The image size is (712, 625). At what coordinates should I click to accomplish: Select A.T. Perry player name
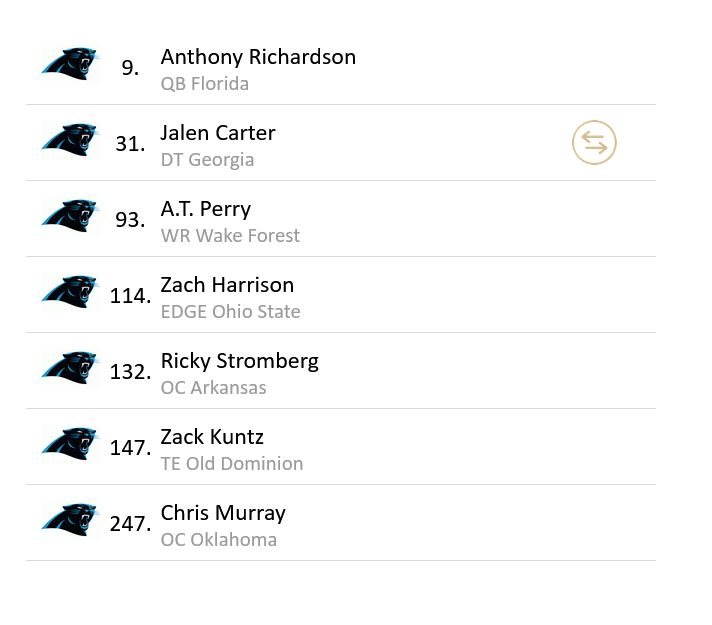pos(205,209)
